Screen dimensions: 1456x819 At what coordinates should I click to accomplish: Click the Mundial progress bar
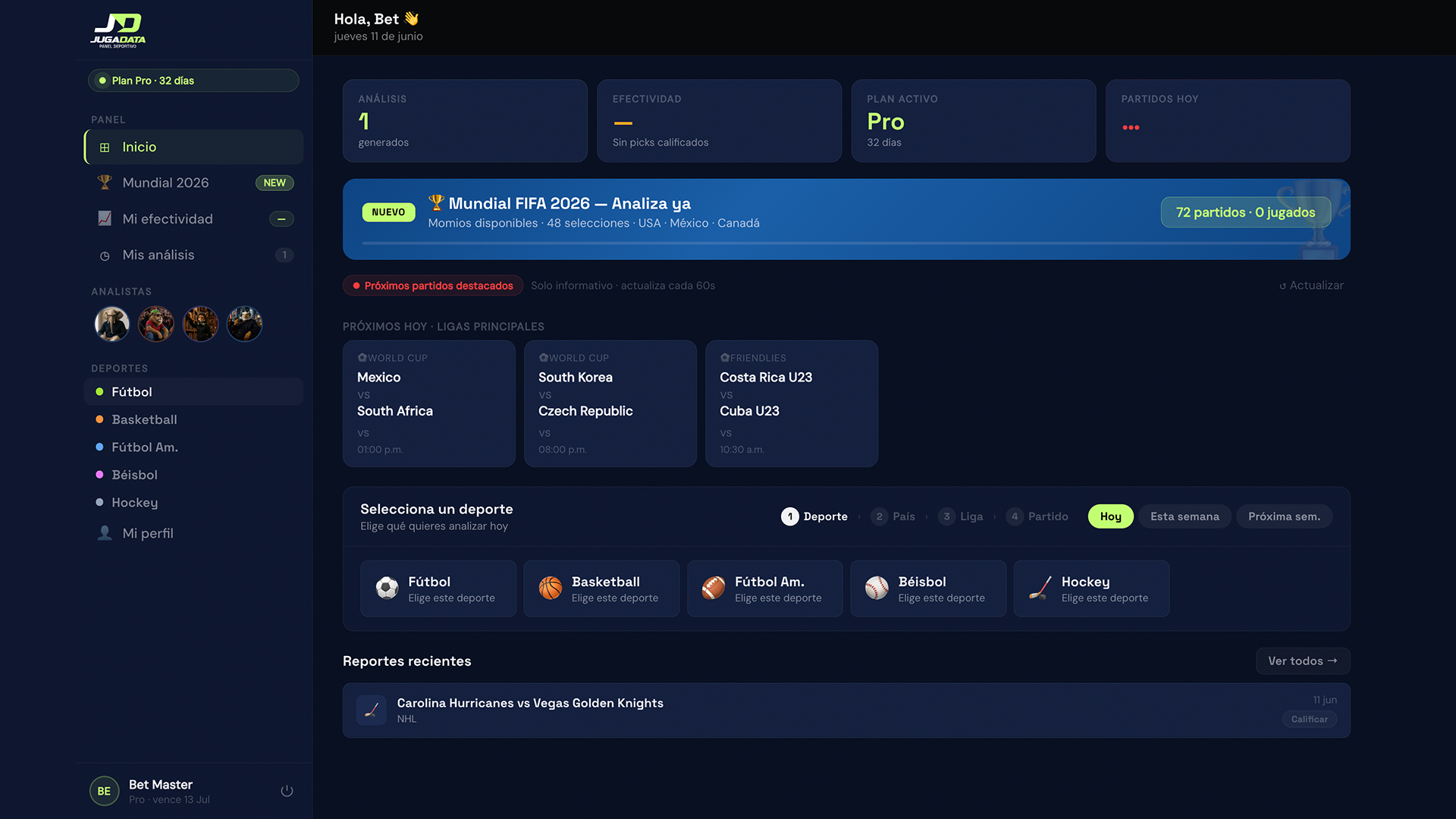click(x=846, y=243)
